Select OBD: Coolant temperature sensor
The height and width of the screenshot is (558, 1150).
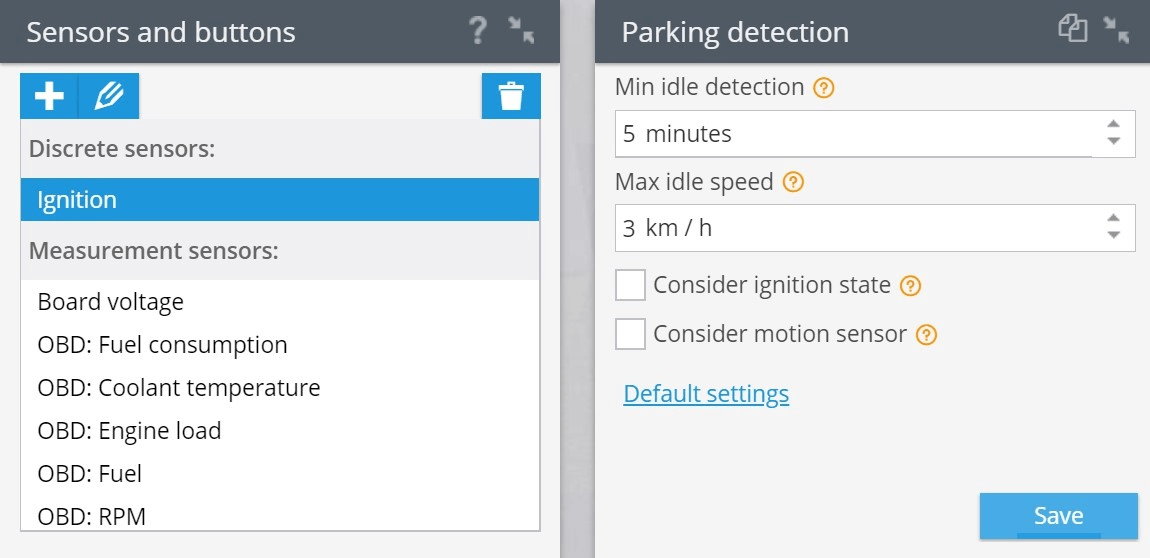click(x=279, y=387)
